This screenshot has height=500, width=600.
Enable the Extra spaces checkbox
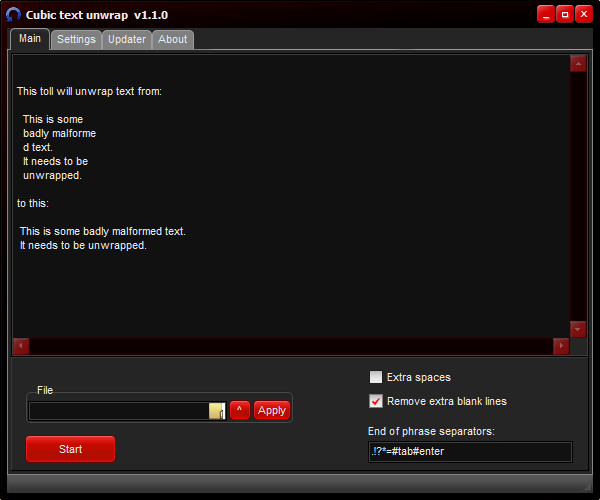coord(376,377)
